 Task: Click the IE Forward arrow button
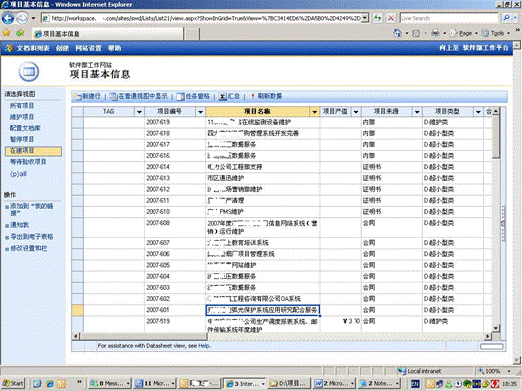pos(22,18)
